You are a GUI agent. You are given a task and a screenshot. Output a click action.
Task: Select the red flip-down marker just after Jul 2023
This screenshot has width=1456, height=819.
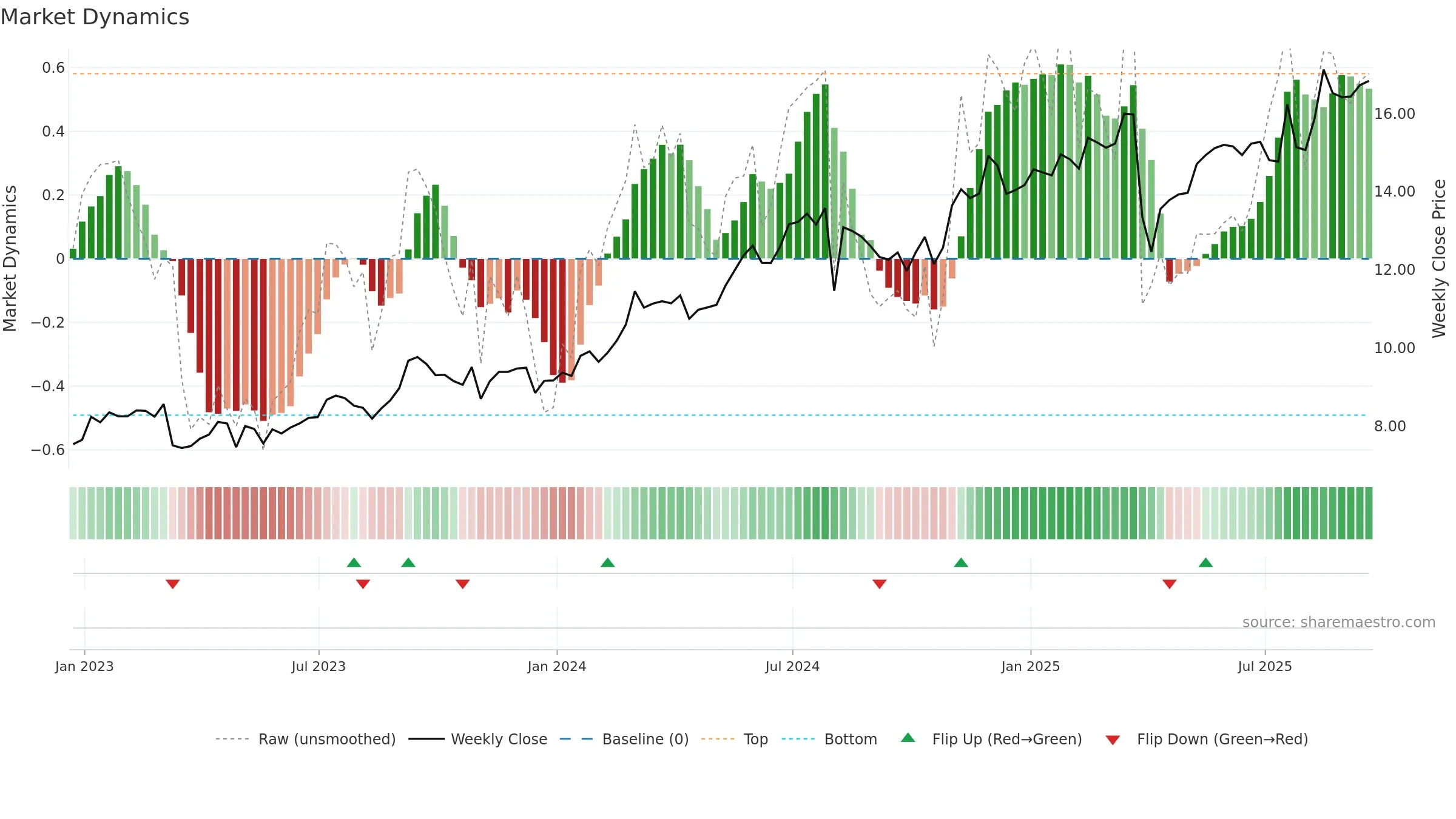coord(363,584)
